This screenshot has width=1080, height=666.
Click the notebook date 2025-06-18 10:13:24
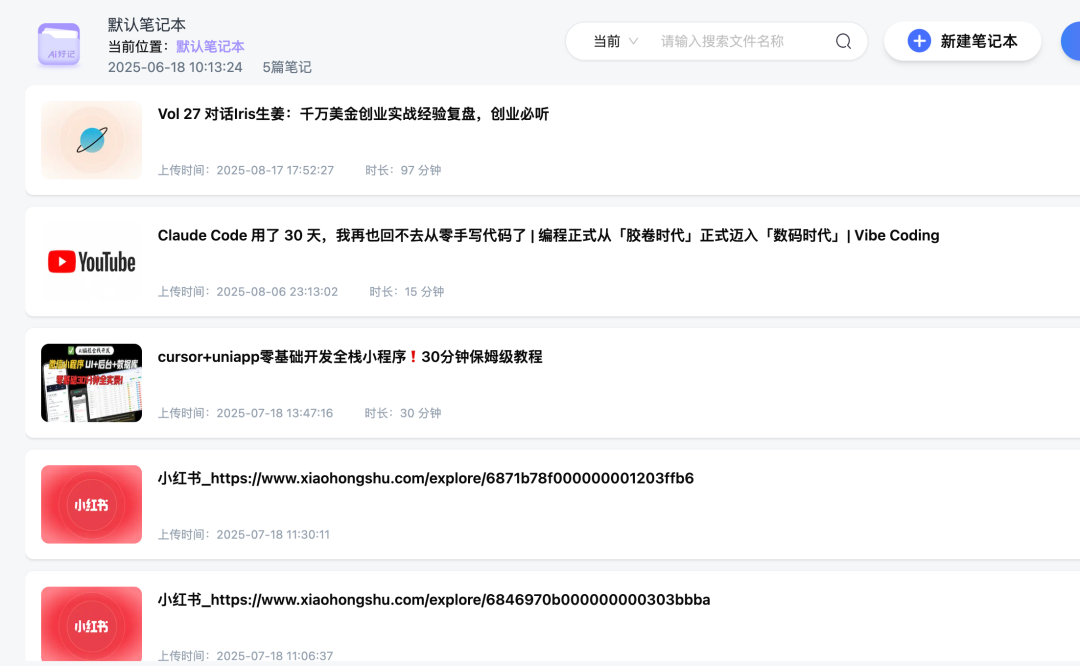pos(175,67)
